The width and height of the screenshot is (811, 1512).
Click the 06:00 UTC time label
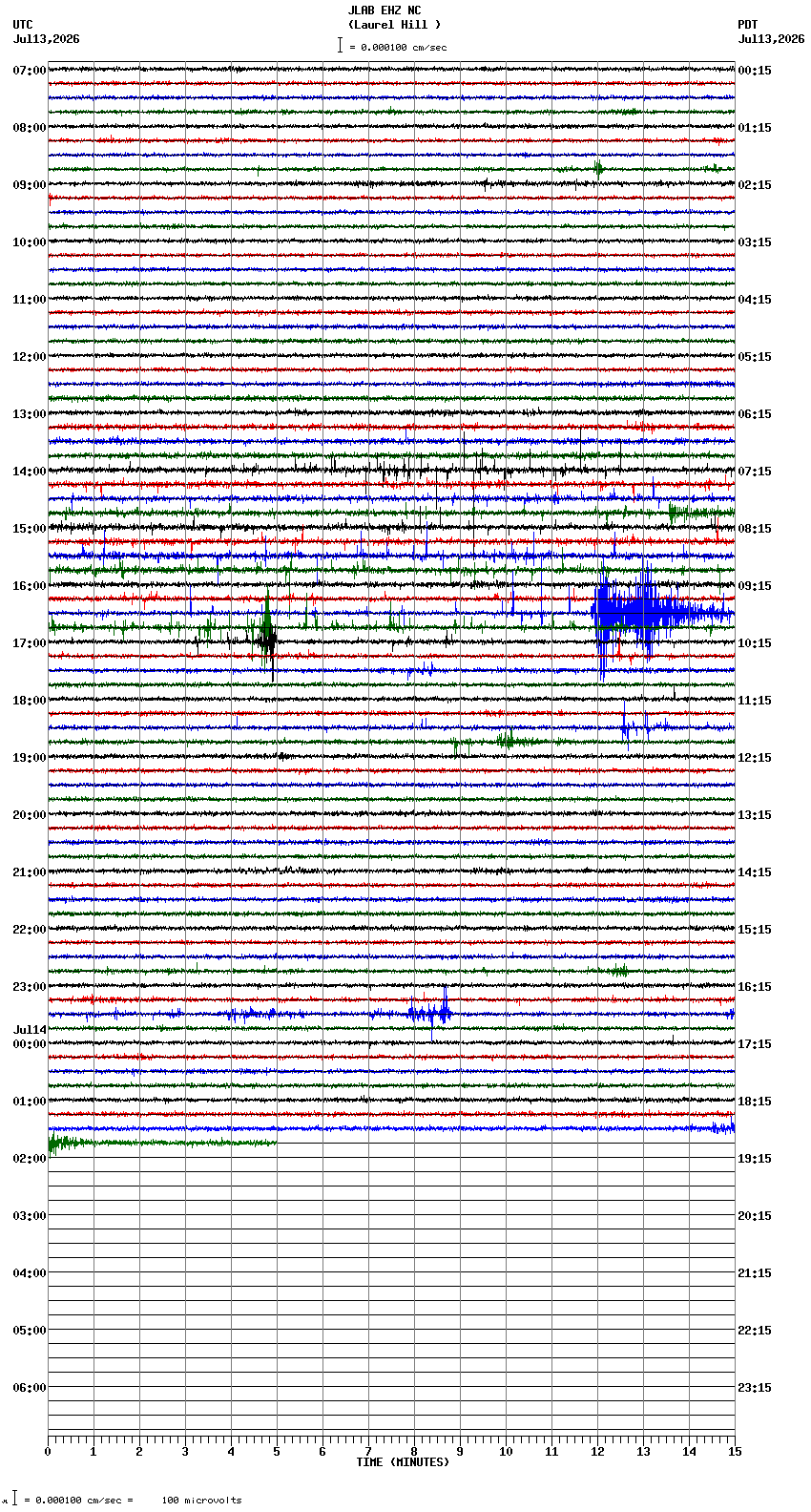[30, 1388]
